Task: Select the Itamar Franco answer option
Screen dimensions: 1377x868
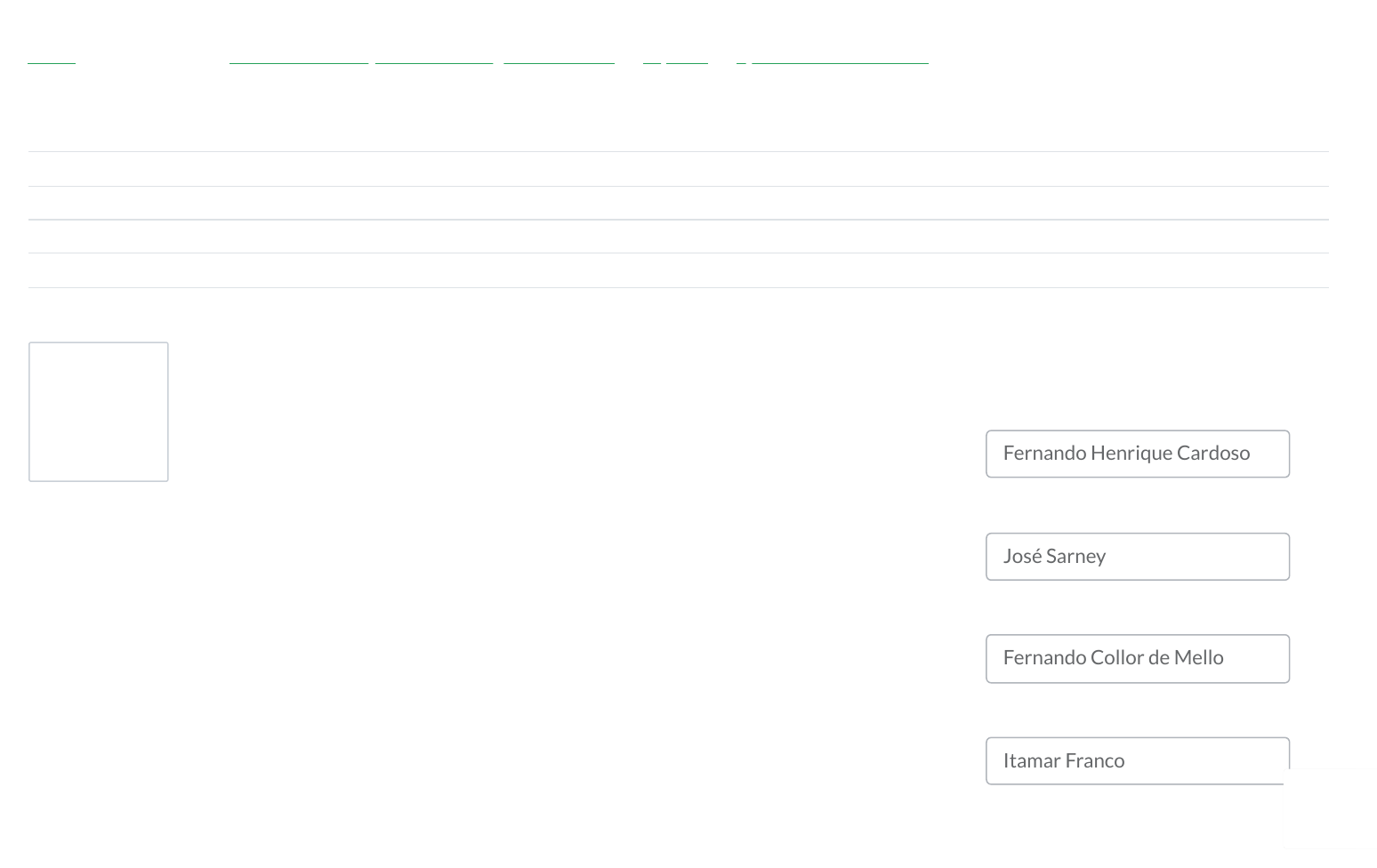Action: (x=1137, y=761)
